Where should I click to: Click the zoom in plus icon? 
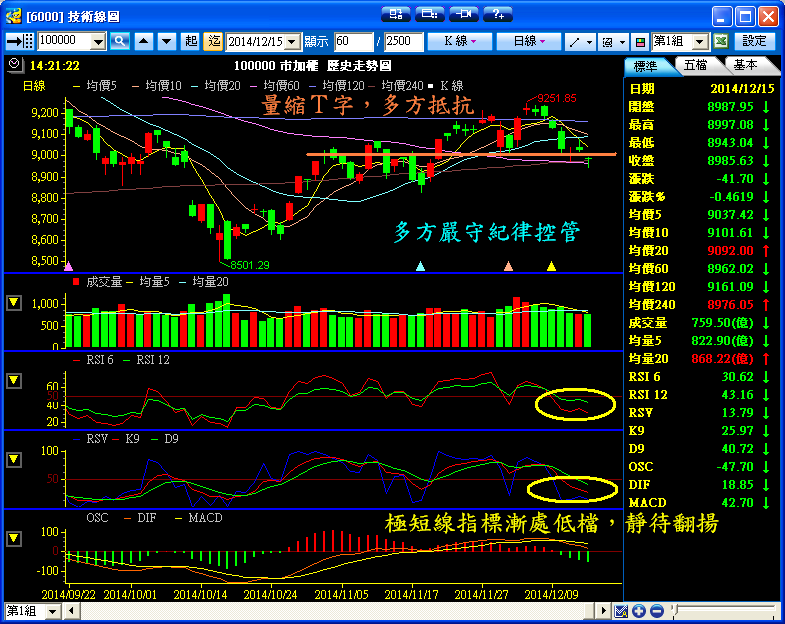tap(638, 611)
